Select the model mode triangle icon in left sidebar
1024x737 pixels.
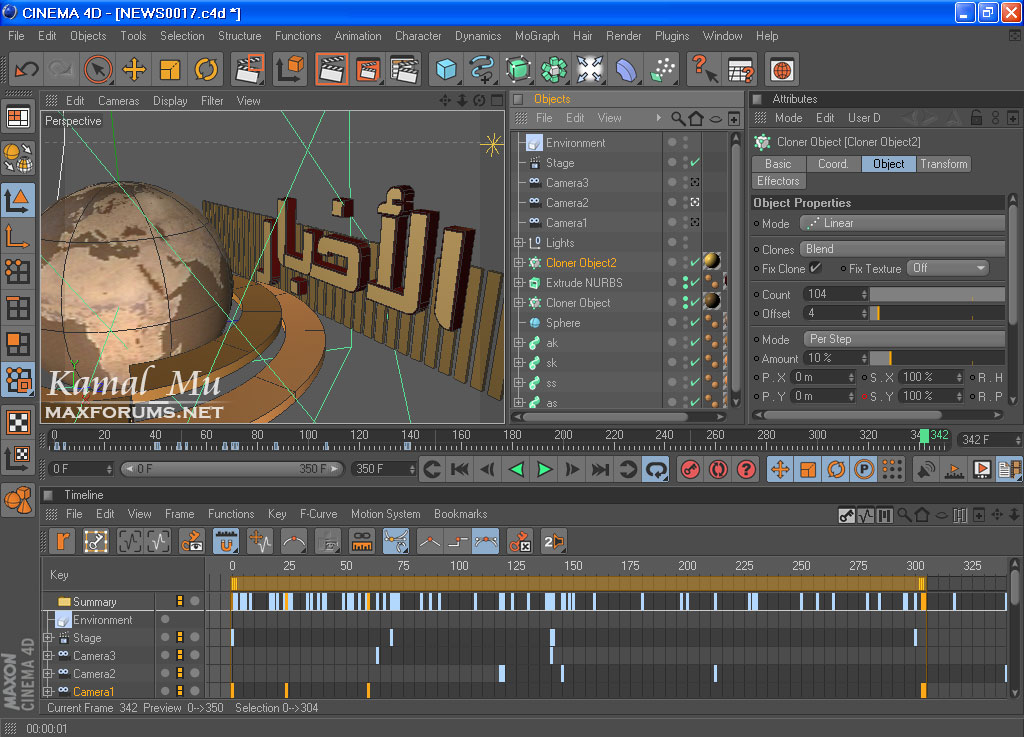pyautogui.click(x=18, y=200)
